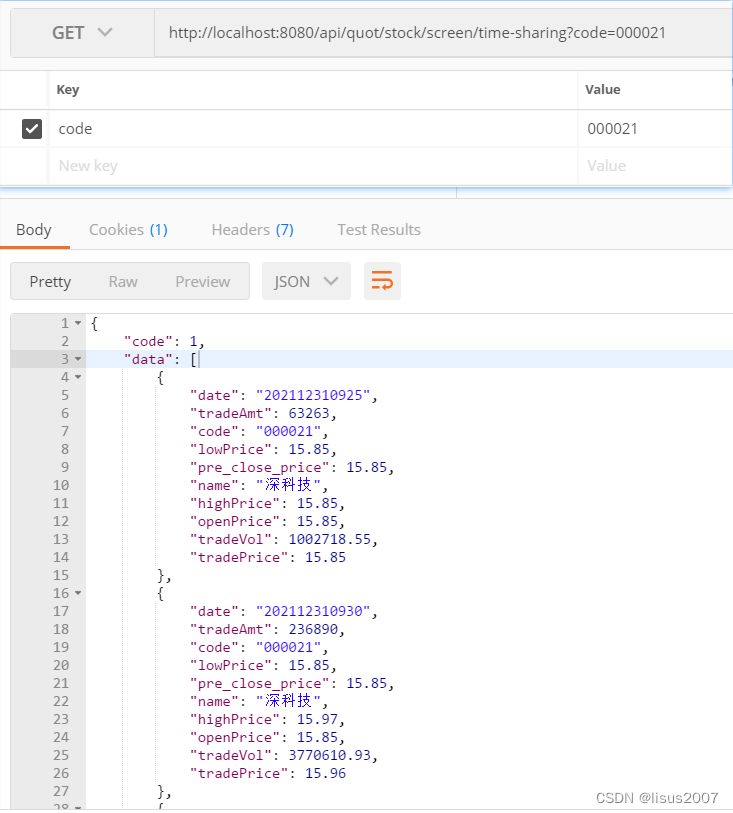The image size is (733, 813).
Task: Click the tradePrice value 15.96
Action: pos(325,773)
